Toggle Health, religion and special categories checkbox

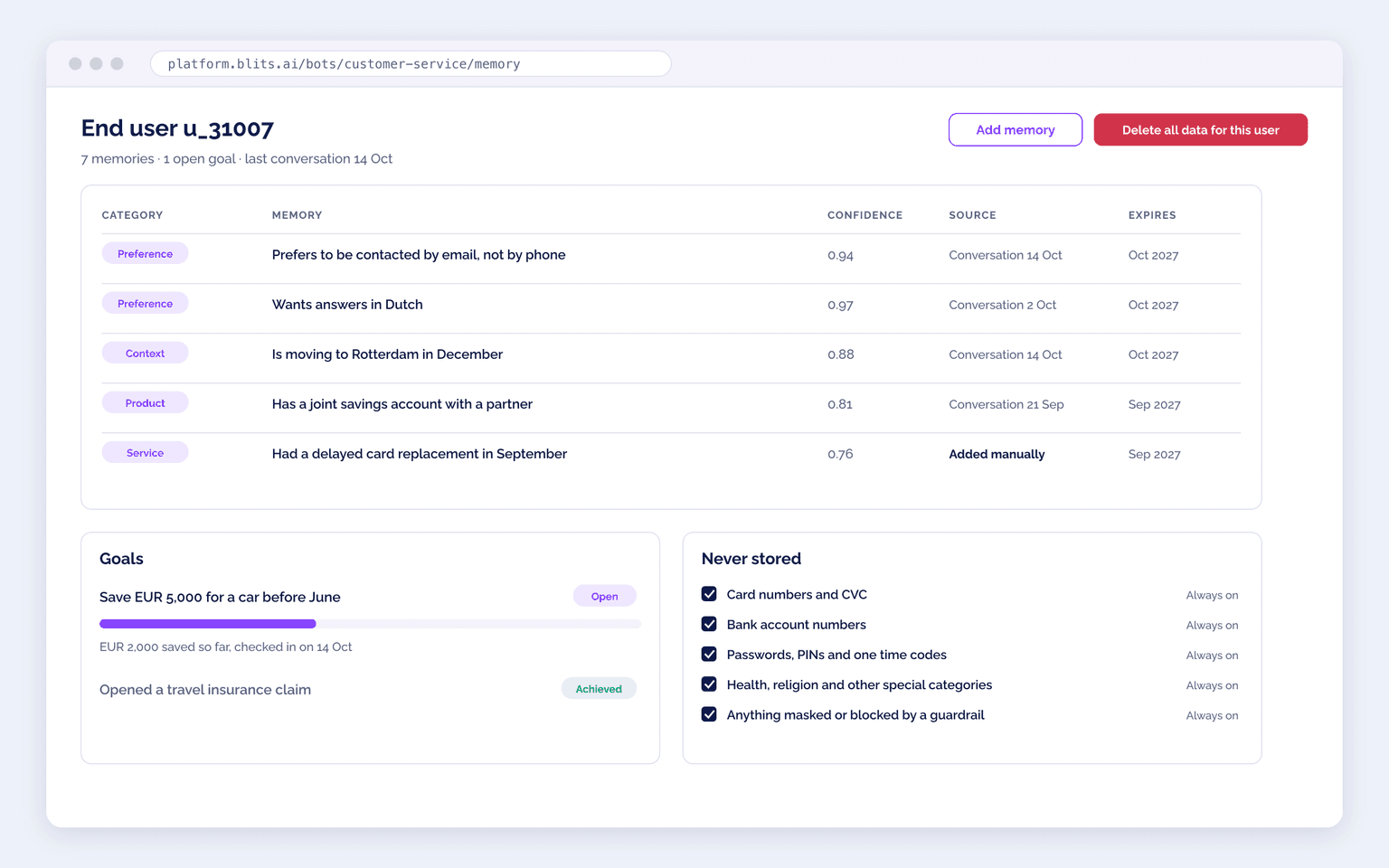click(x=709, y=684)
